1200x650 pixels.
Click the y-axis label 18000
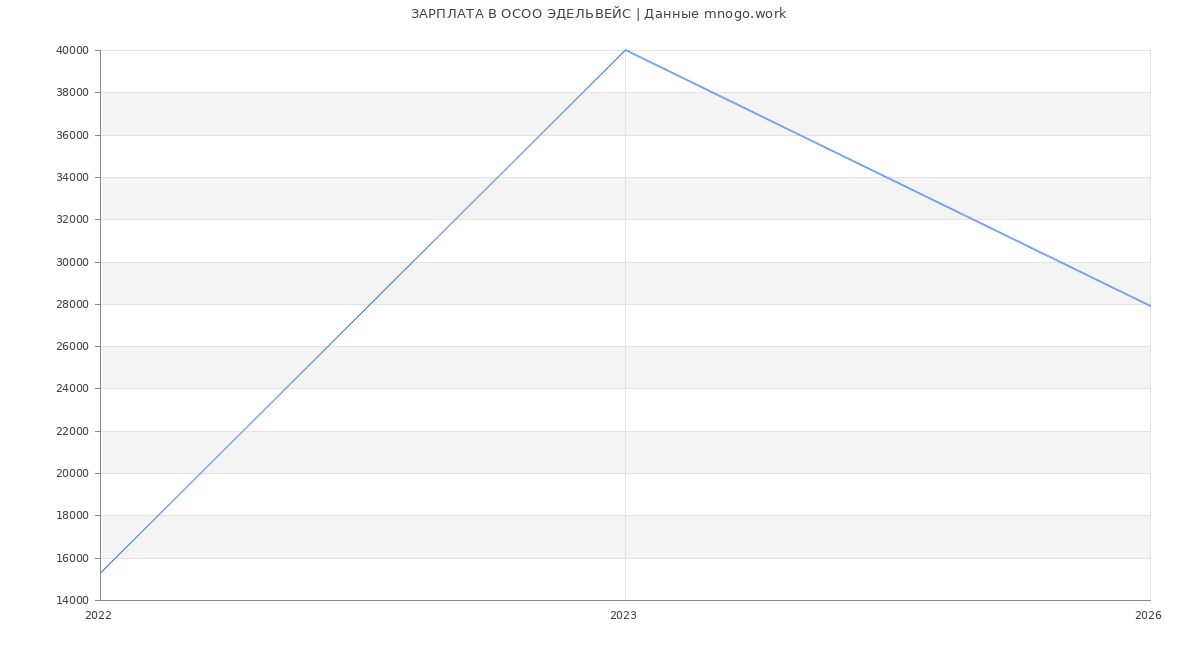74,515
